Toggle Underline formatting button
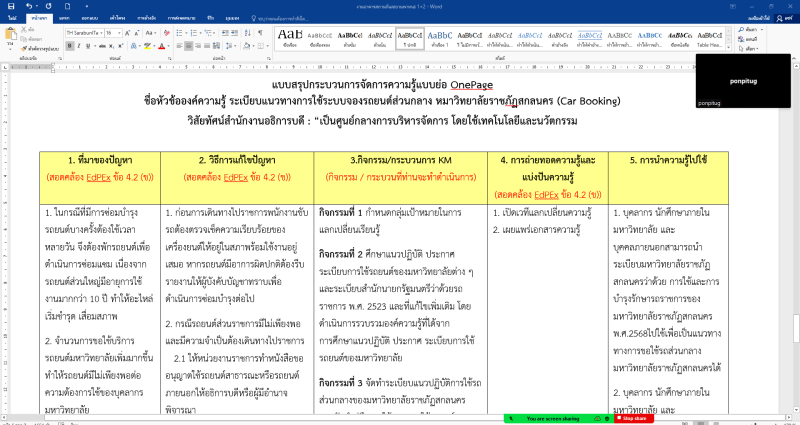 (87, 47)
